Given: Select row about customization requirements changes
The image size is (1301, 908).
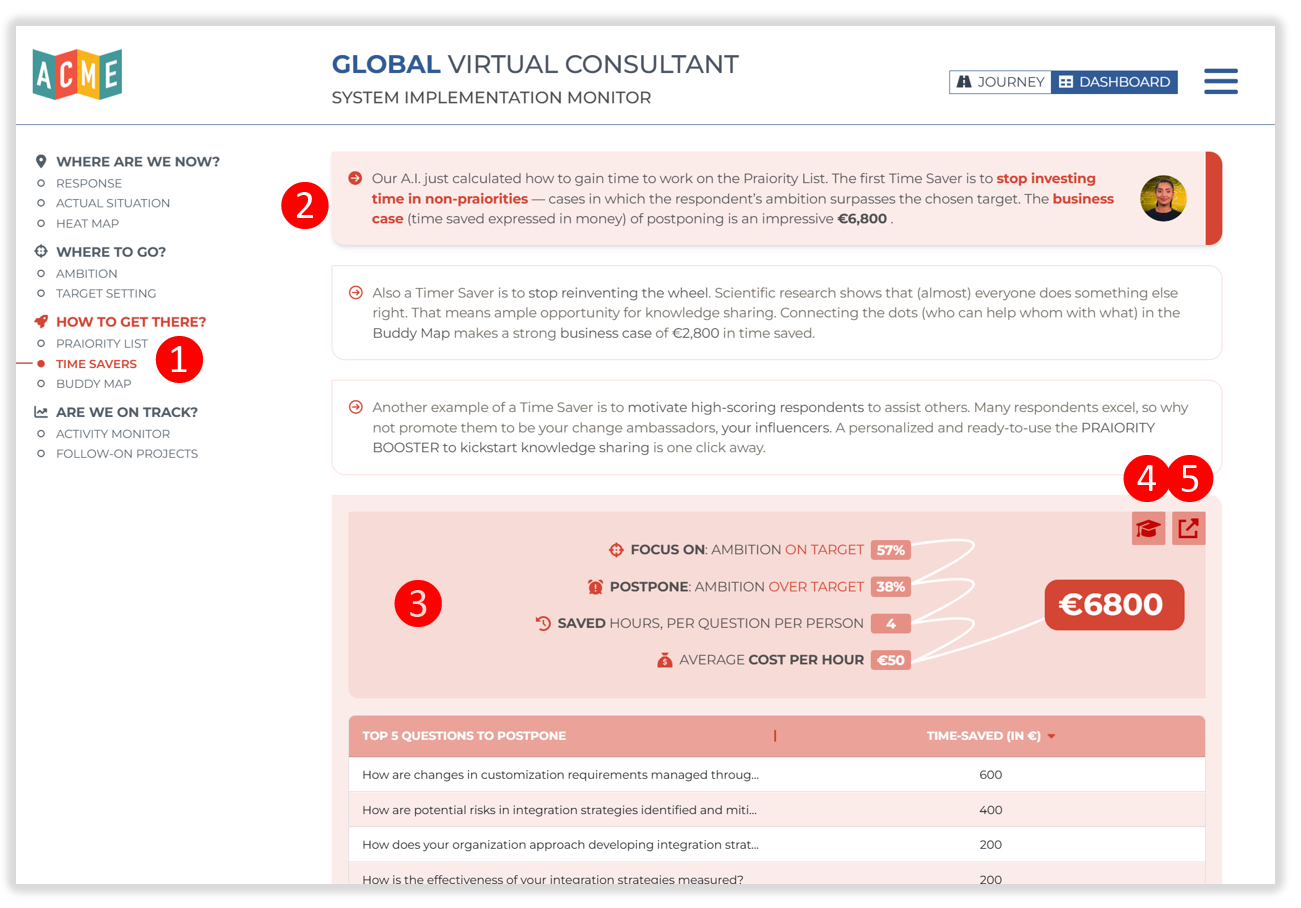Looking at the screenshot, I should point(777,775).
